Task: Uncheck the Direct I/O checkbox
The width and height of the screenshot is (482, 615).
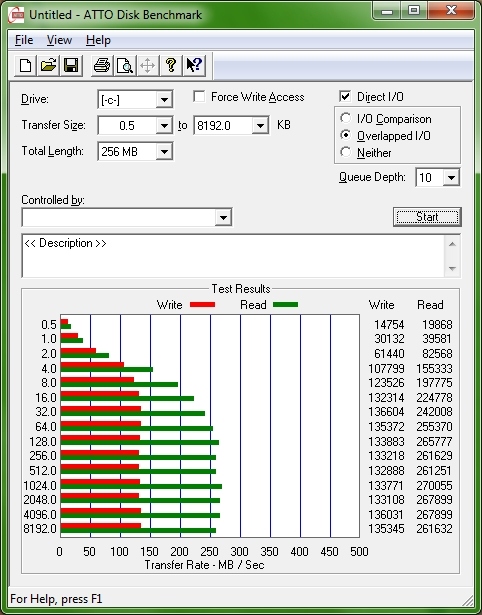Action: [x=345, y=96]
